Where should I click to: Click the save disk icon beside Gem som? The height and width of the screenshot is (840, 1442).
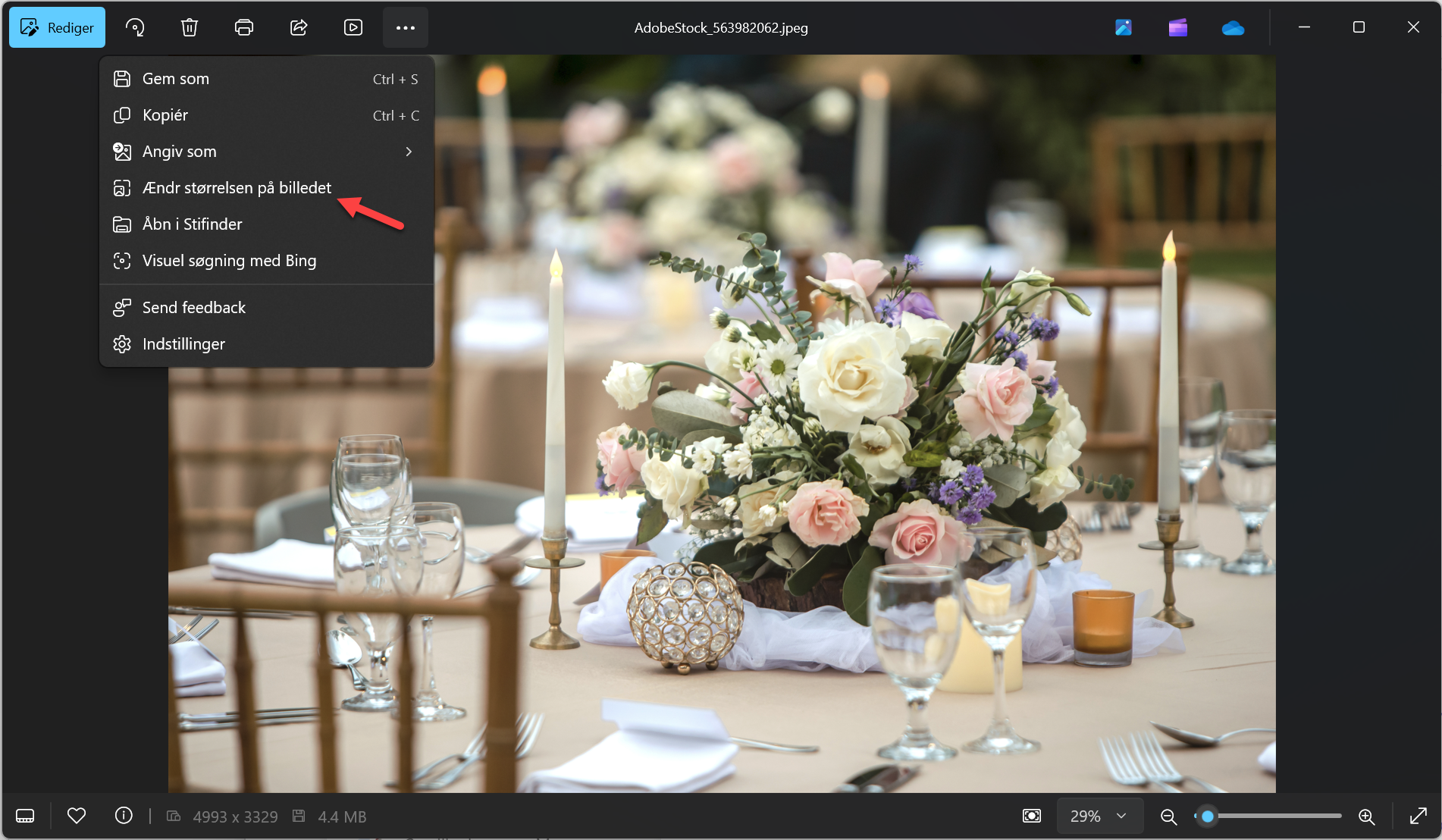(x=122, y=79)
